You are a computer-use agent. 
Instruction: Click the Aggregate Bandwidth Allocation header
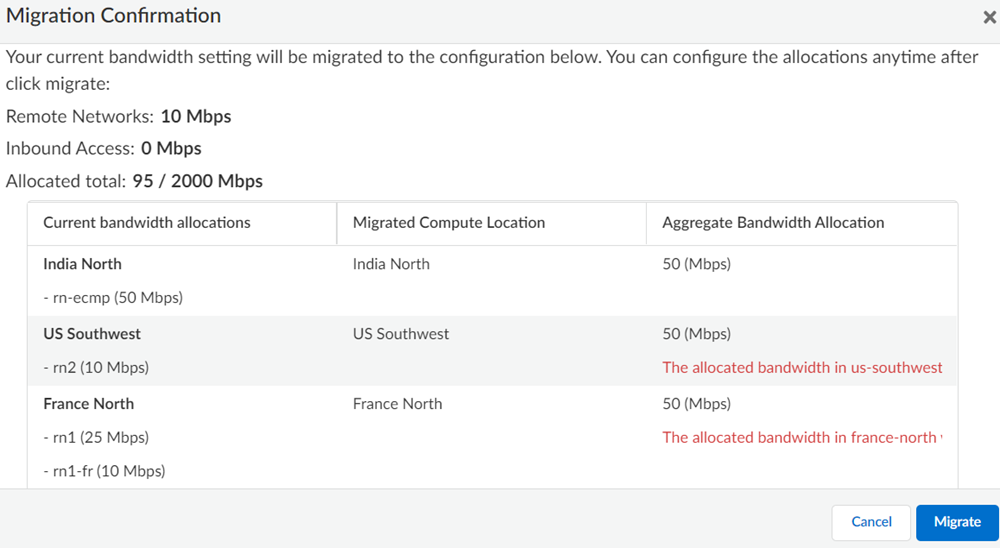pyautogui.click(x=773, y=223)
